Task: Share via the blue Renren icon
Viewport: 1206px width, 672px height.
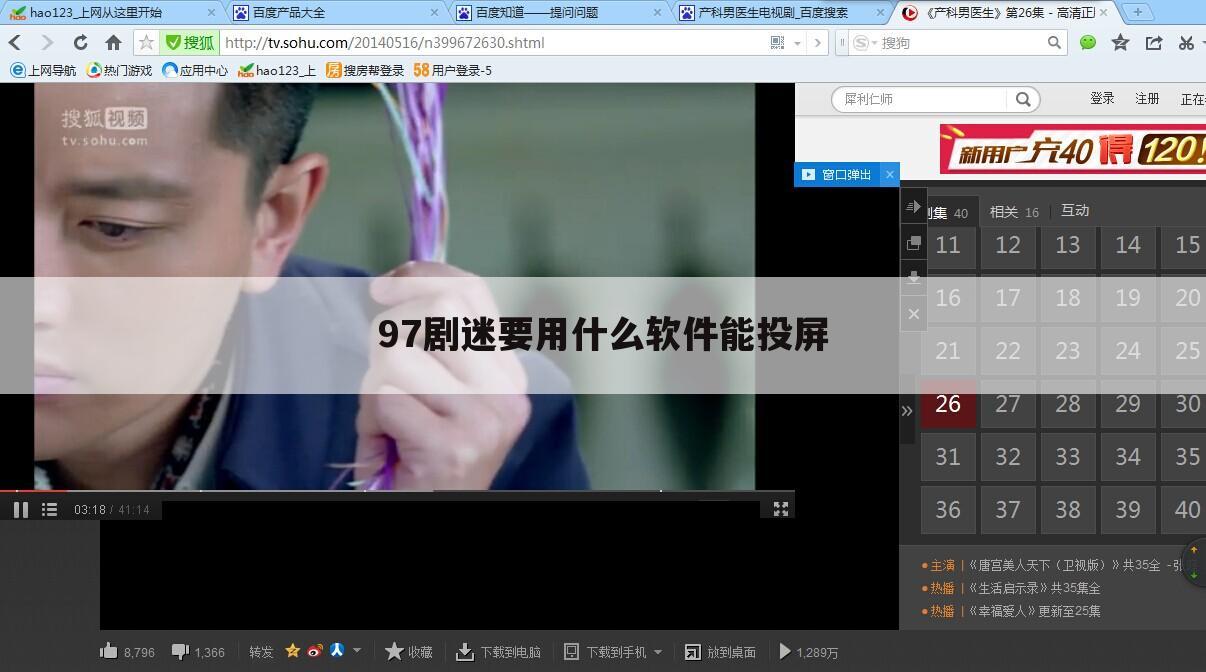Action: point(337,651)
